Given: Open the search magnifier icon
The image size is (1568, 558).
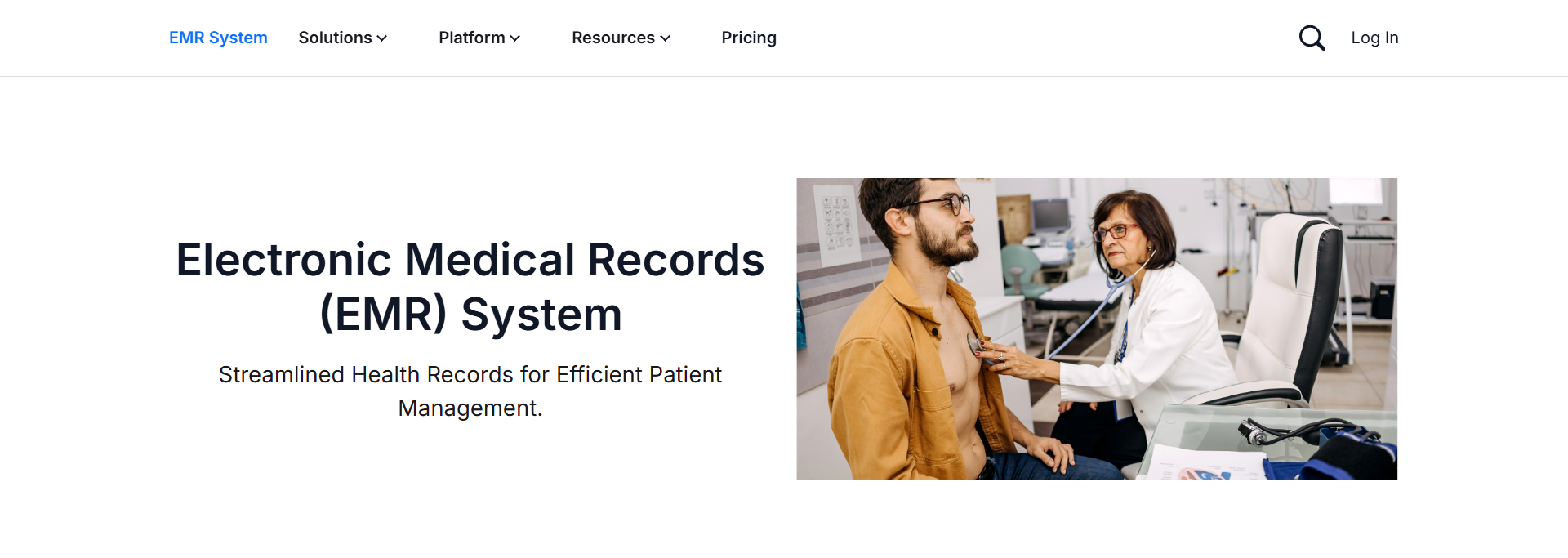Looking at the screenshot, I should click(1312, 38).
